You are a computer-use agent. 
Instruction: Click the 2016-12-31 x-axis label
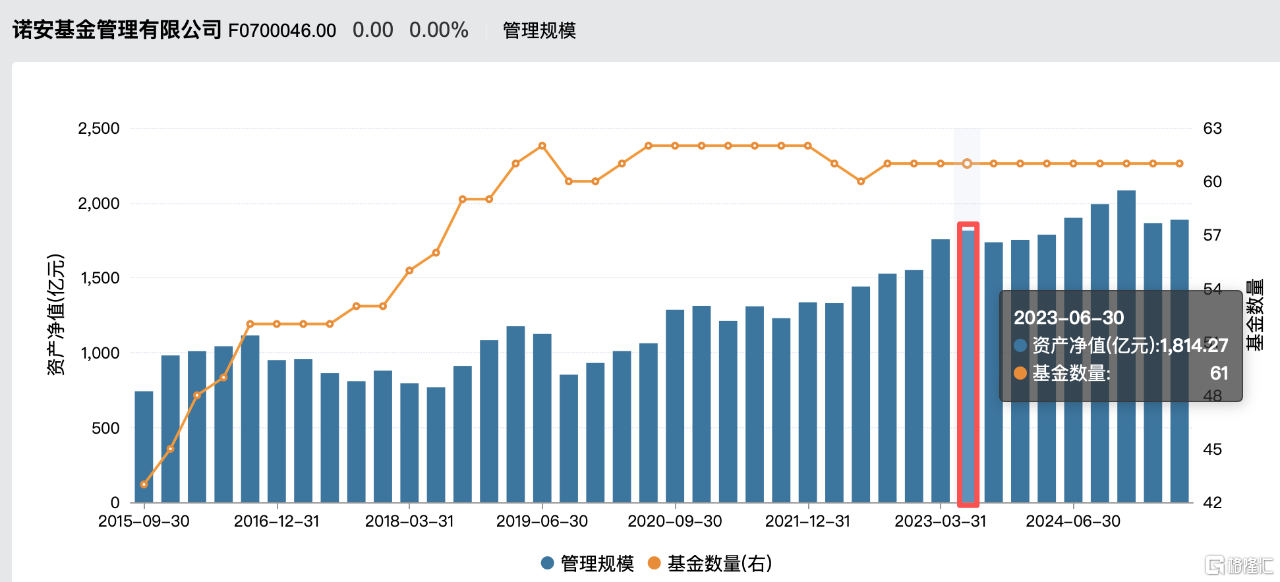277,521
